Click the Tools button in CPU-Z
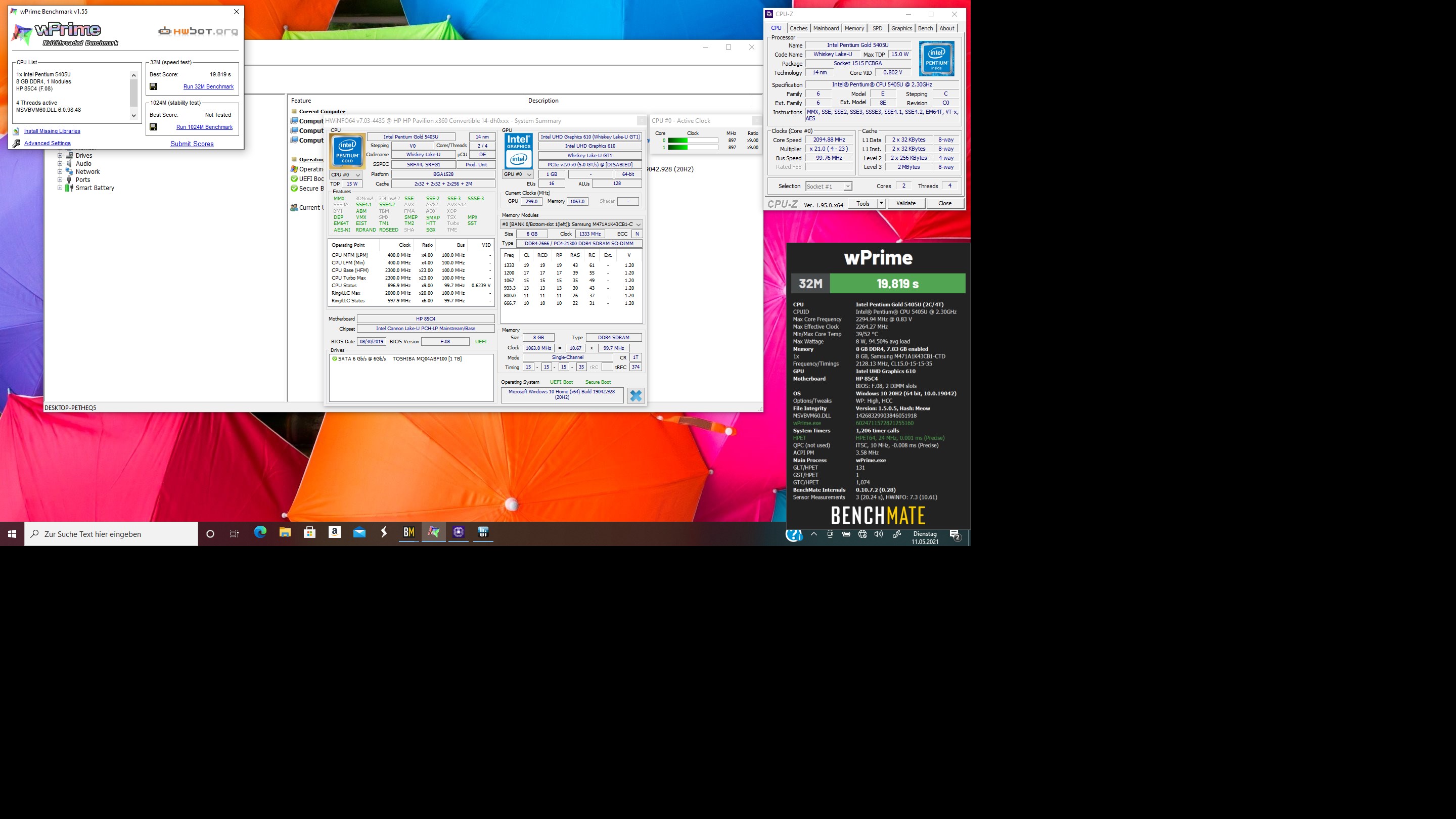Viewport: 1456px width, 819px height. [863, 203]
